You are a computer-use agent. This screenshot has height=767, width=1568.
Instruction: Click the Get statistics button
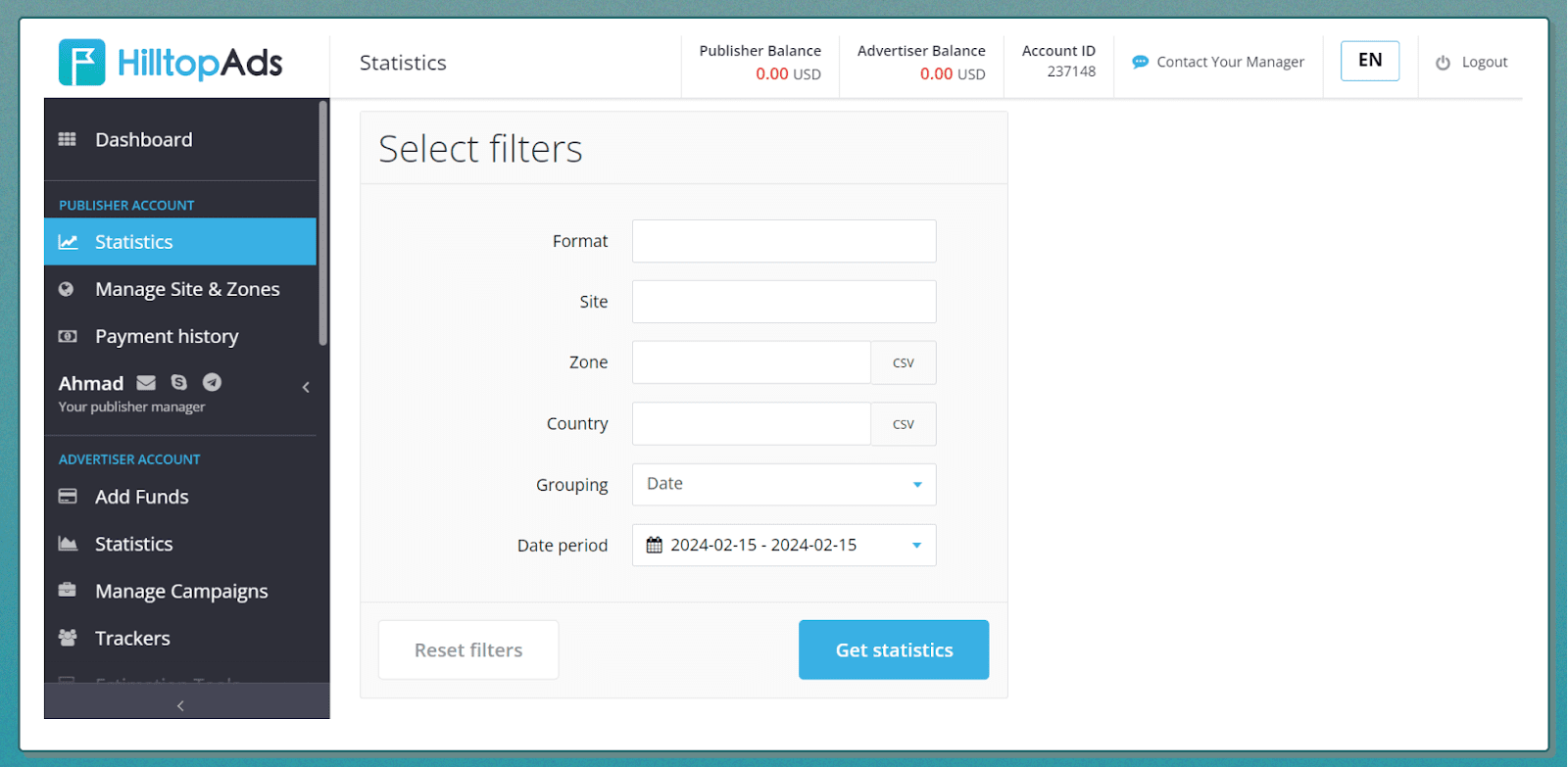click(x=894, y=649)
